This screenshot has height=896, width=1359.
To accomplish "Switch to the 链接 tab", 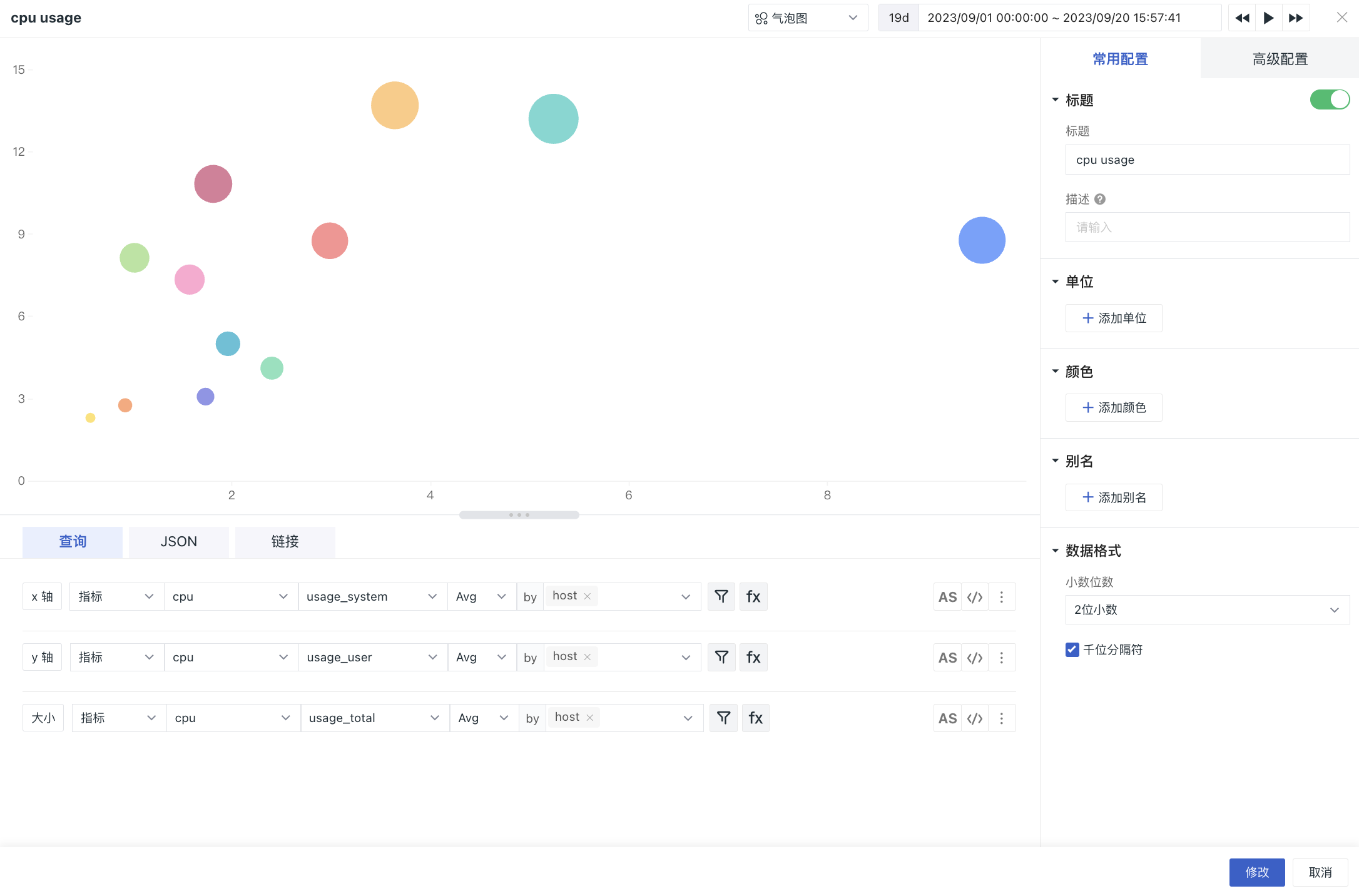I will (x=285, y=541).
